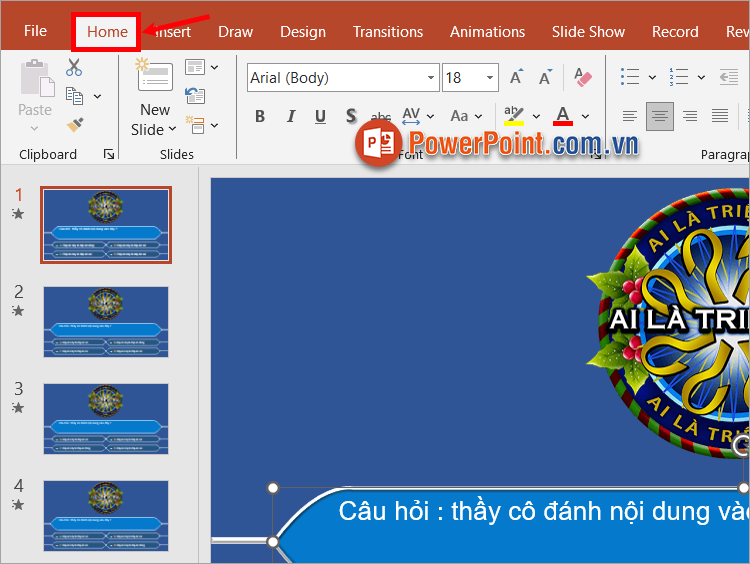Insert a New Slide using its icon
The height and width of the screenshot is (564, 750).
pyautogui.click(x=154, y=74)
